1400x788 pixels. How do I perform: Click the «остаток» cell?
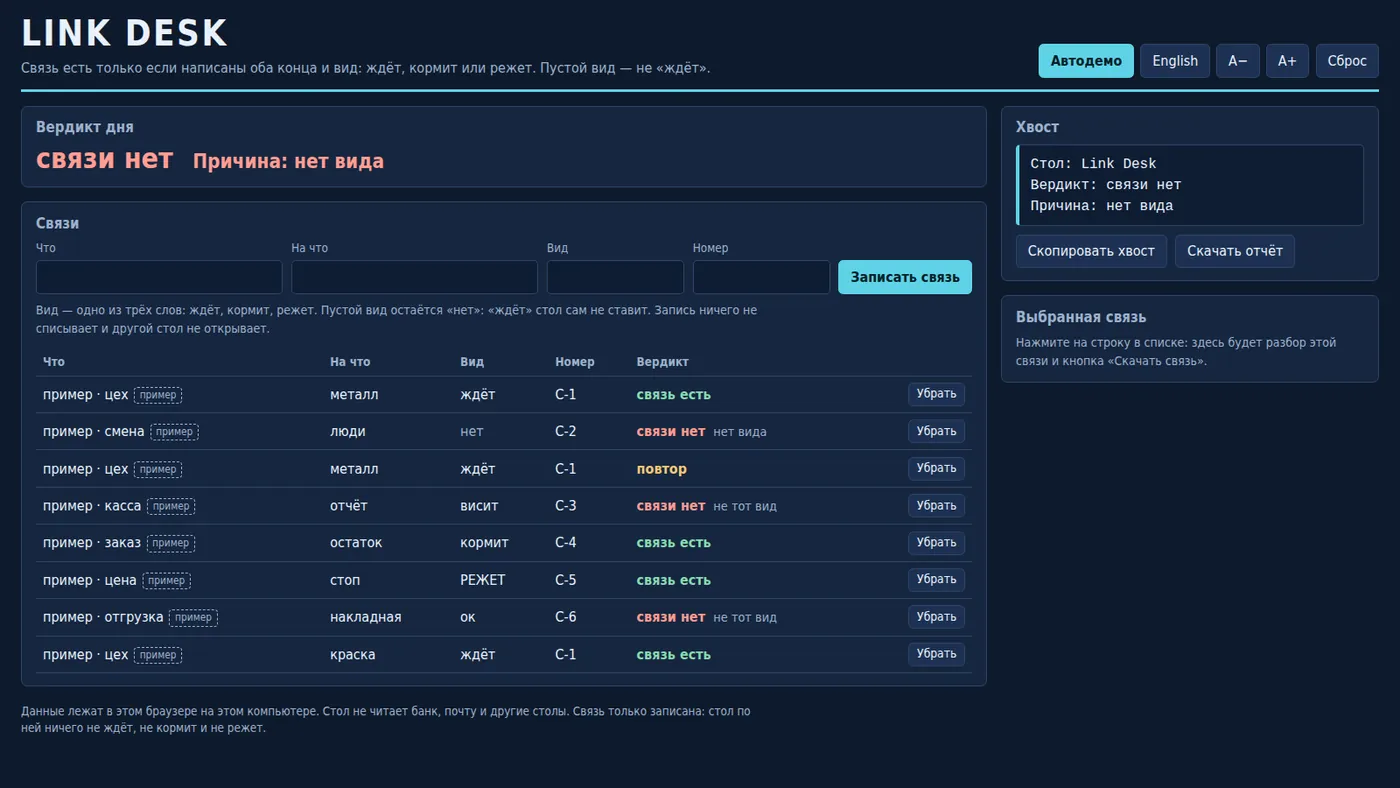(356, 543)
